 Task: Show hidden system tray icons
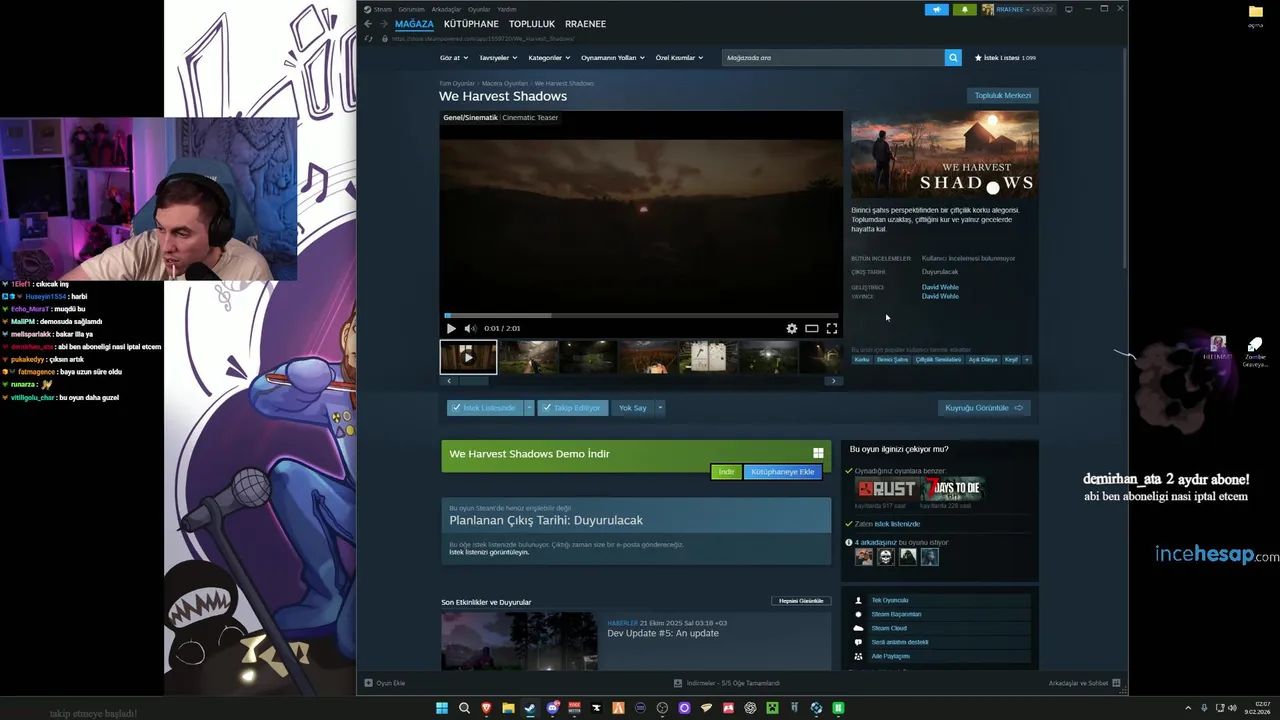[1188, 708]
